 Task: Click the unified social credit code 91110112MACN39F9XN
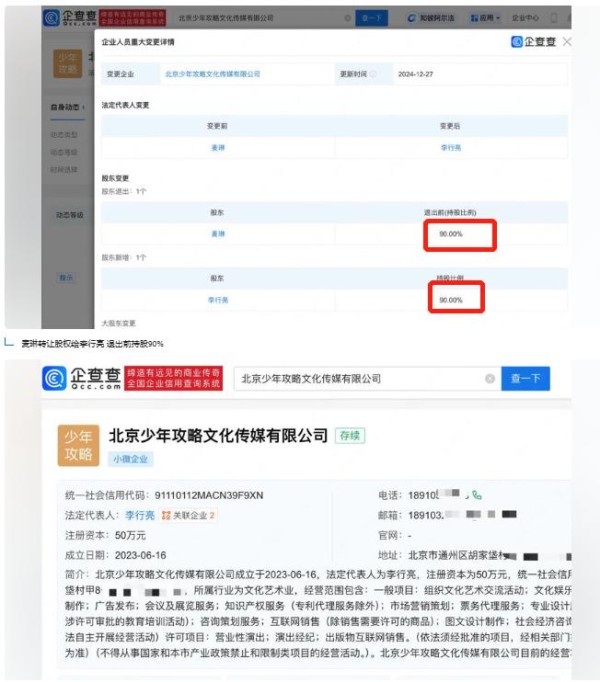click(209, 495)
